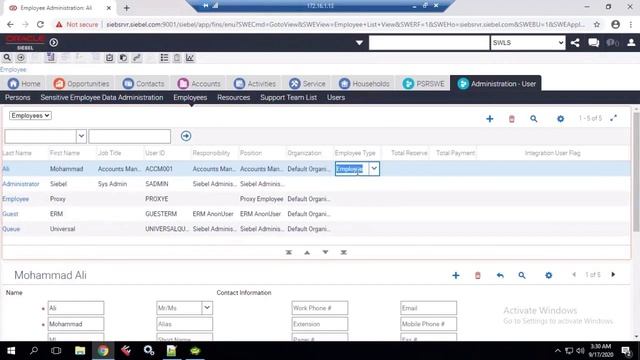Expand Employee Type cell dropdown arrow
640x360 pixels.
coord(374,169)
